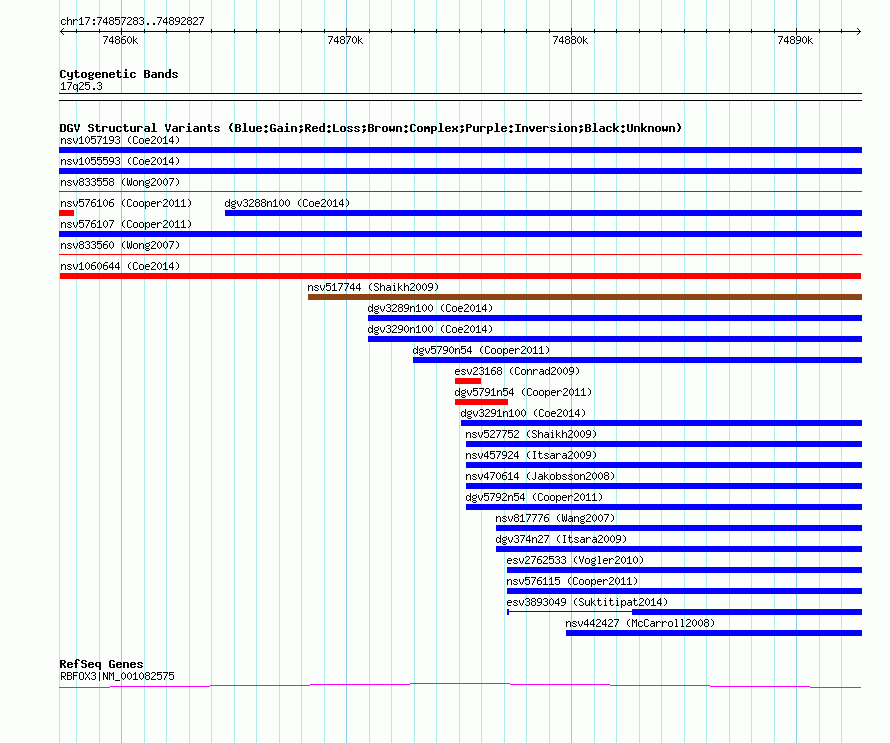Click the Cytogenetic Bands track title

[119, 74]
